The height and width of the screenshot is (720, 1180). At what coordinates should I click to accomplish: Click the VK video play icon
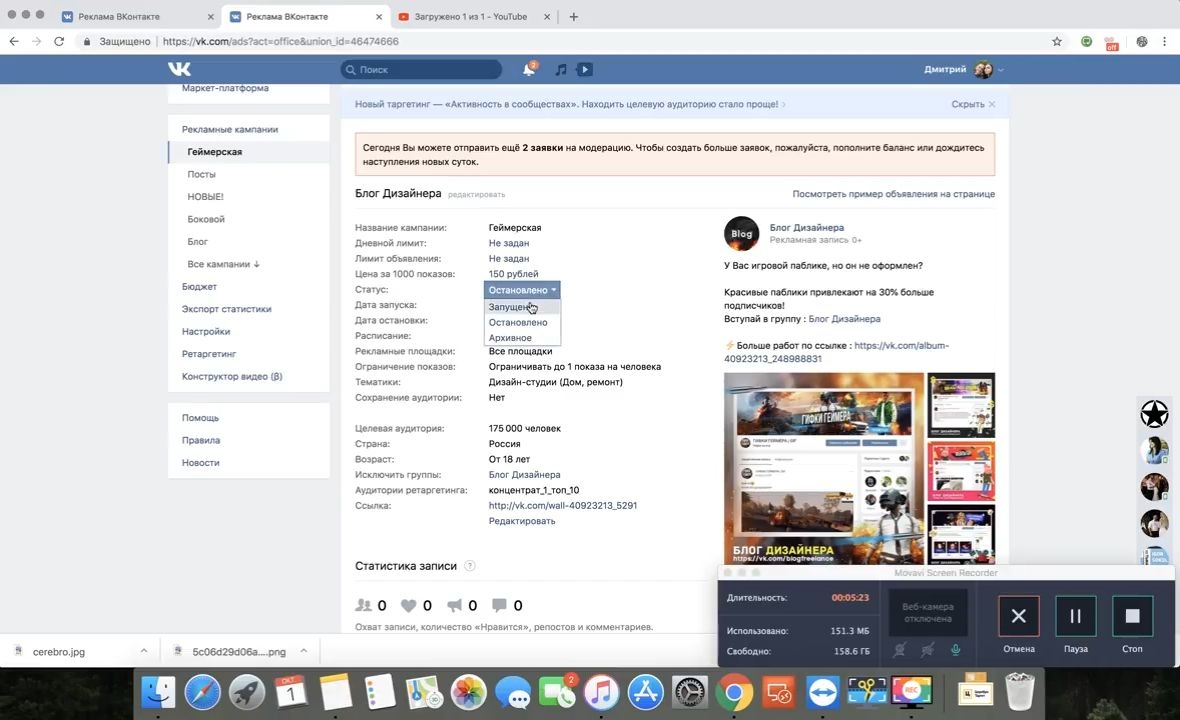[x=585, y=69]
